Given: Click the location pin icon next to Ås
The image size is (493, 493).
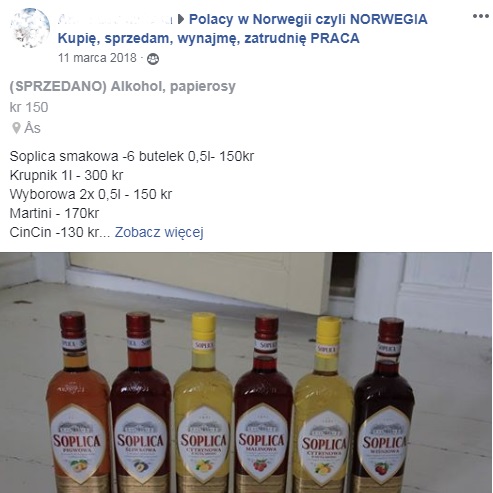Looking at the screenshot, I should coord(16,128).
